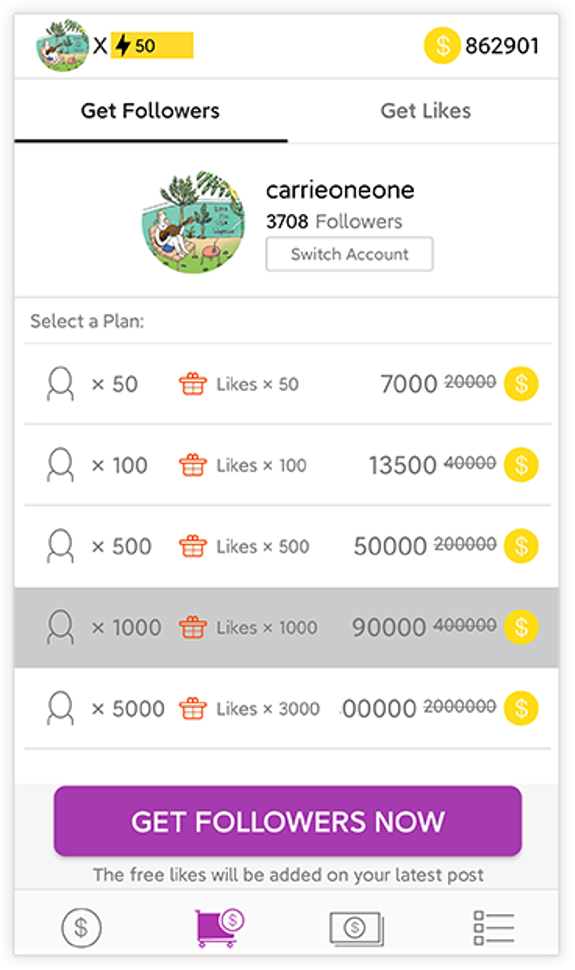Open the Get Followers tab
This screenshot has width=575, height=970.
[x=150, y=111]
